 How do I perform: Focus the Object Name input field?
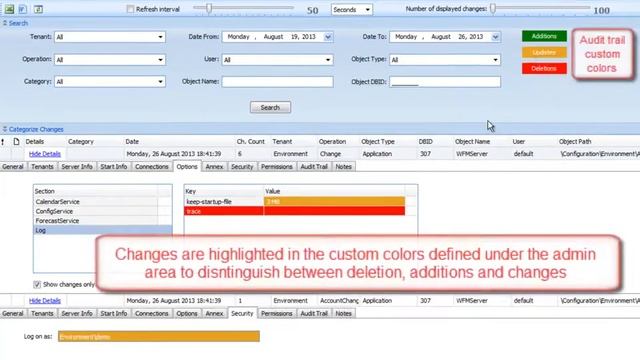coord(278,82)
